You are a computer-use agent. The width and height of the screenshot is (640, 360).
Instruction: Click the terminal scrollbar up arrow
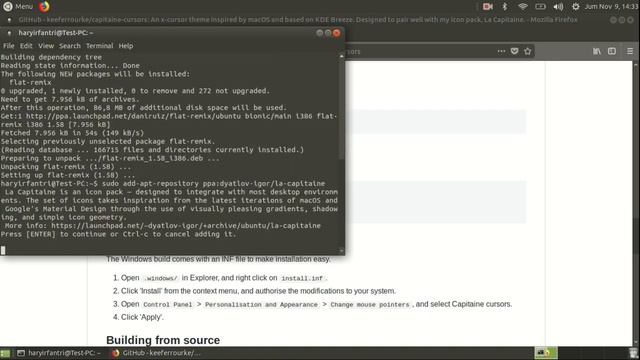click(x=342, y=56)
